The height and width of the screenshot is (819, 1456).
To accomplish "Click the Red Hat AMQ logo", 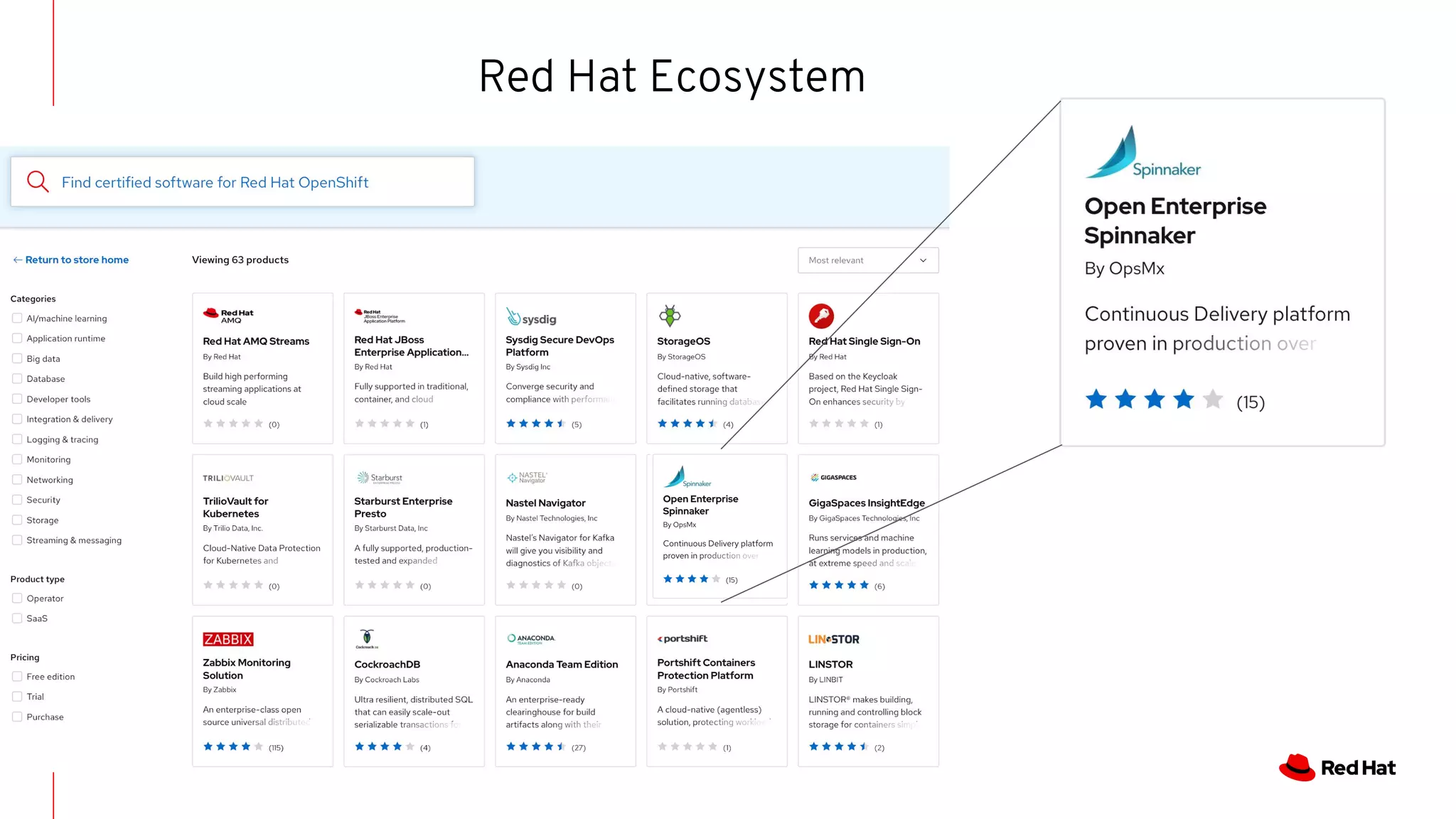I will click(x=228, y=316).
